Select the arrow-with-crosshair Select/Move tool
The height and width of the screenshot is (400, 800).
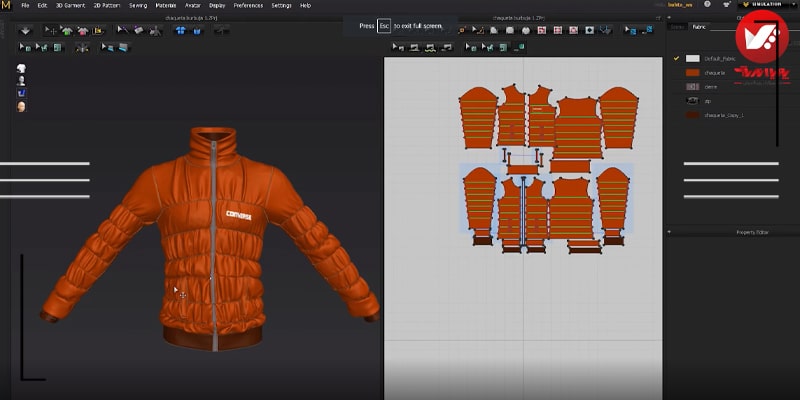point(51,31)
